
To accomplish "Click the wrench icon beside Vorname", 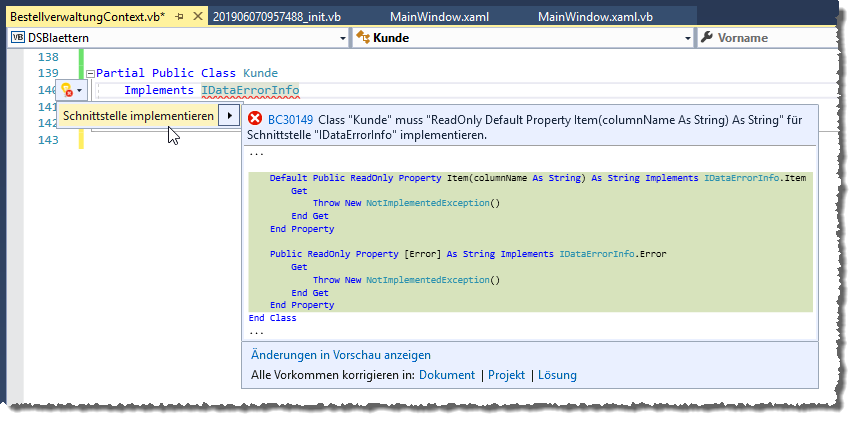I will pos(708,38).
